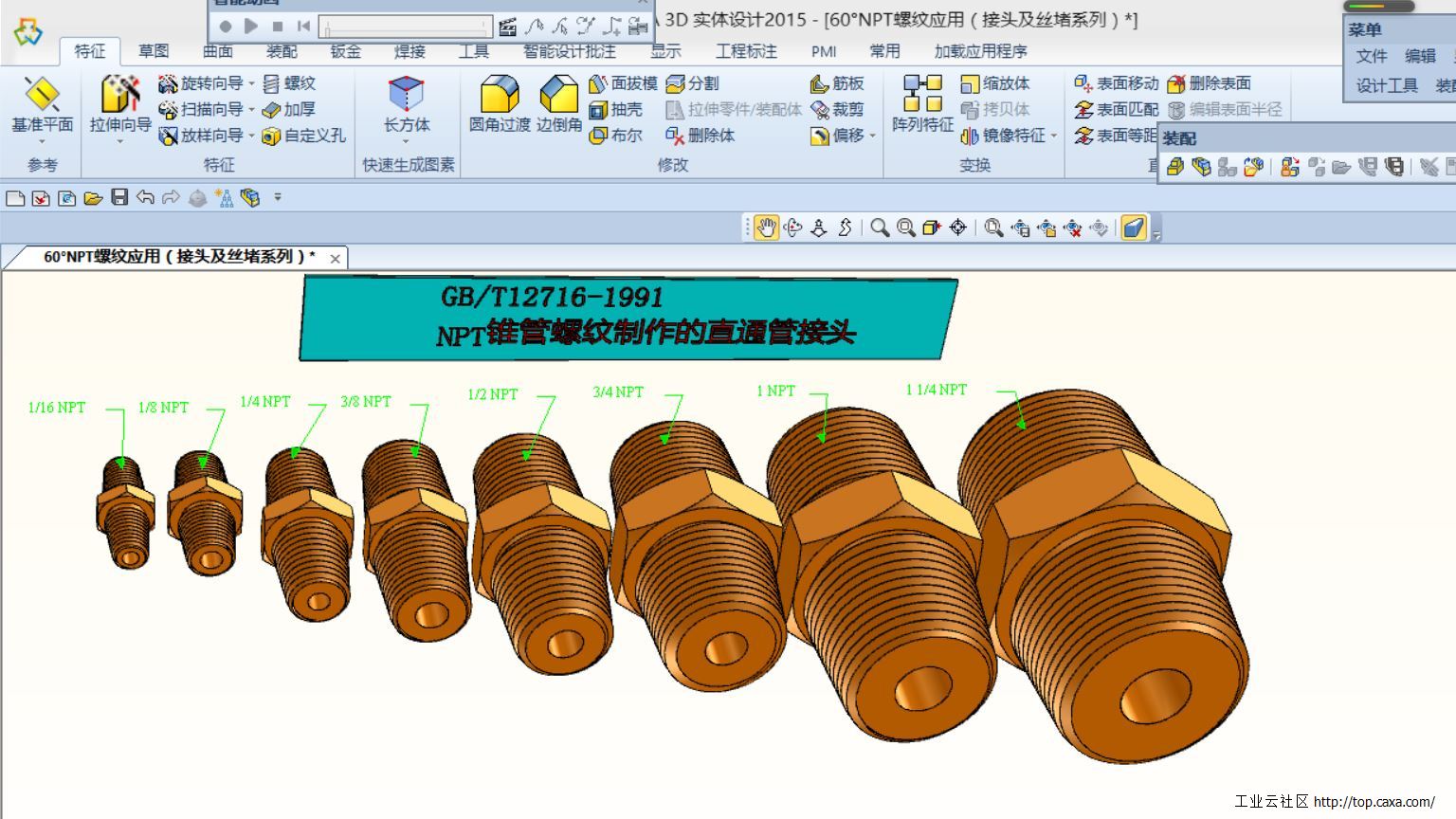Click the 拉伸向导 extrude wizard icon
Screen dimensions: 1456x819
point(120,94)
